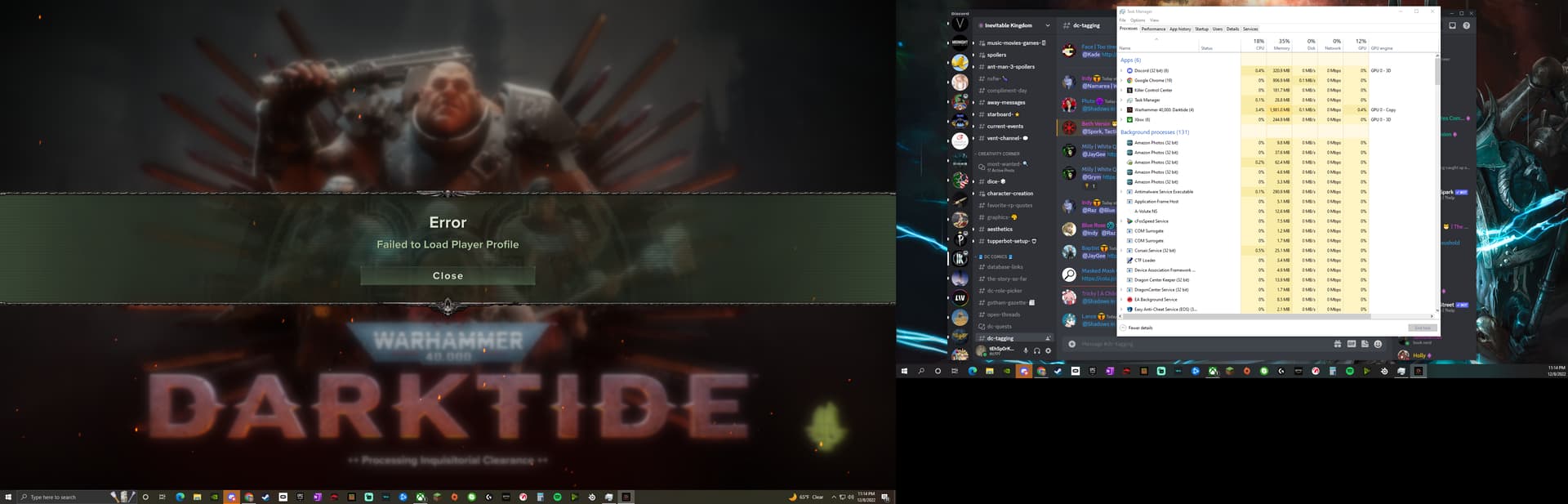Mute the microphone in Discord user panel
This screenshot has width=1568, height=504.
click(1026, 351)
